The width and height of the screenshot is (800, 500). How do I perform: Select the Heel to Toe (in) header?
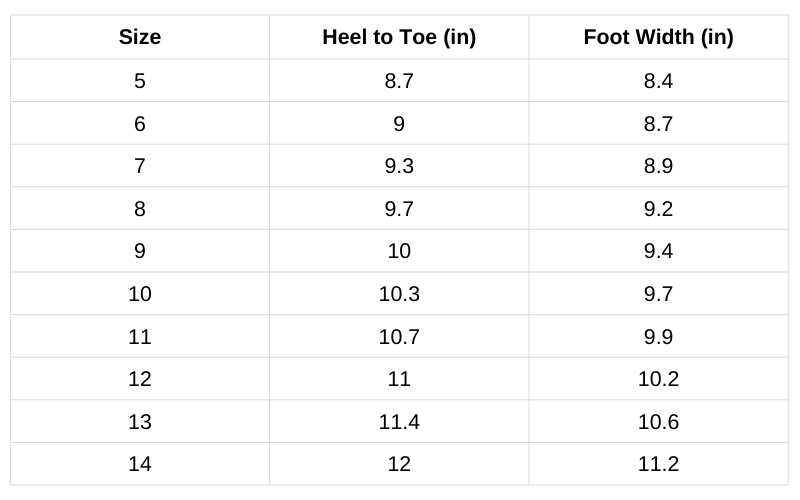[x=399, y=38]
